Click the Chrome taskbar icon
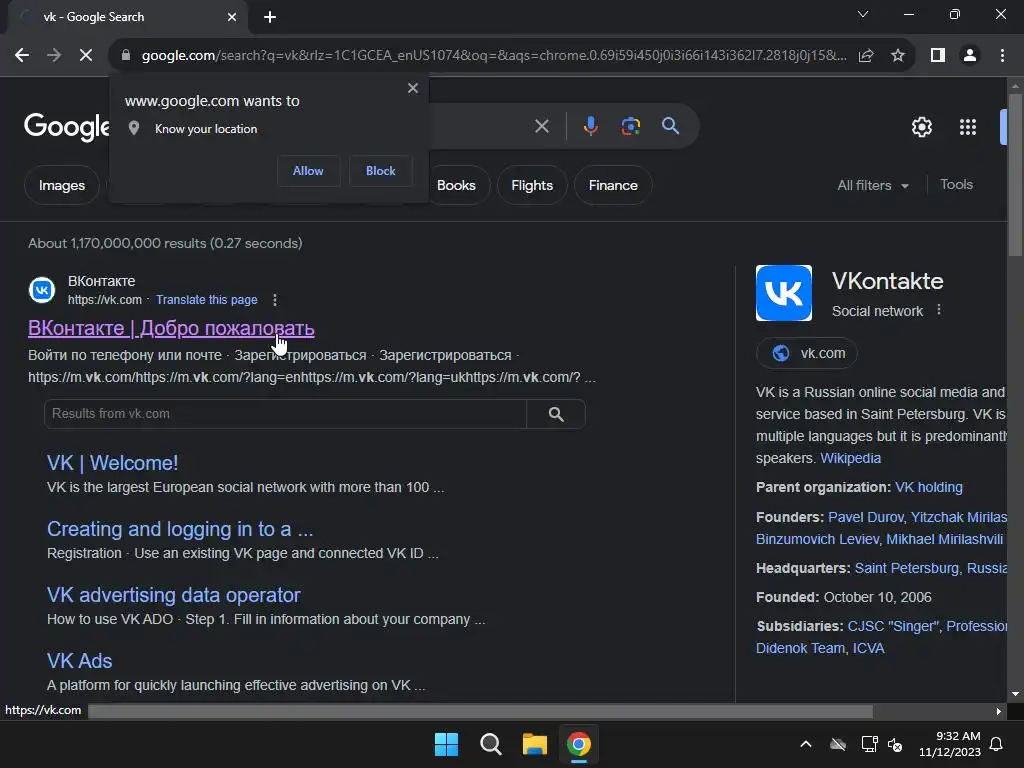The image size is (1024, 768). coord(579,744)
